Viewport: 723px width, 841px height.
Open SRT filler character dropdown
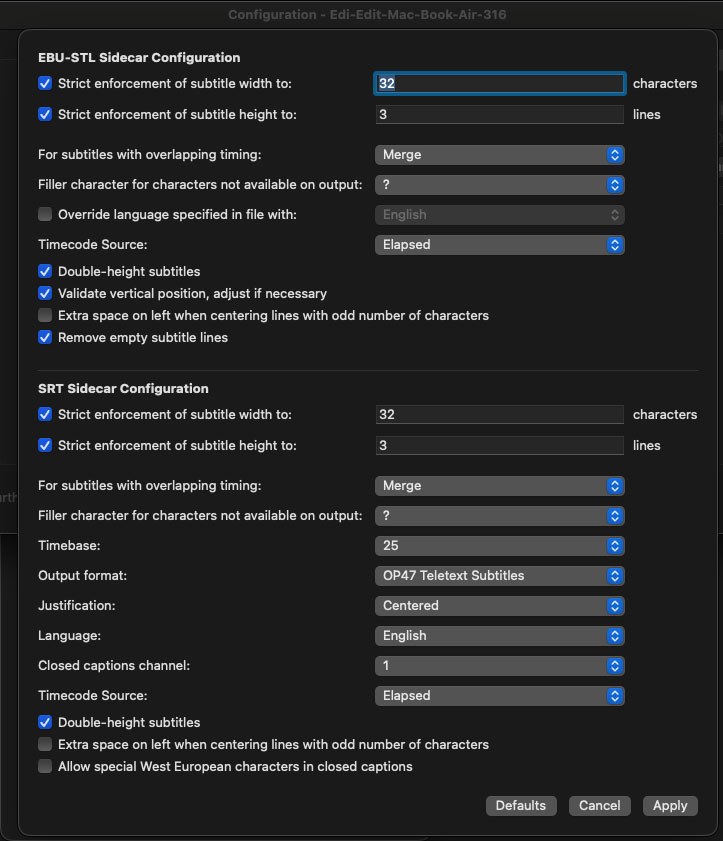pos(500,516)
